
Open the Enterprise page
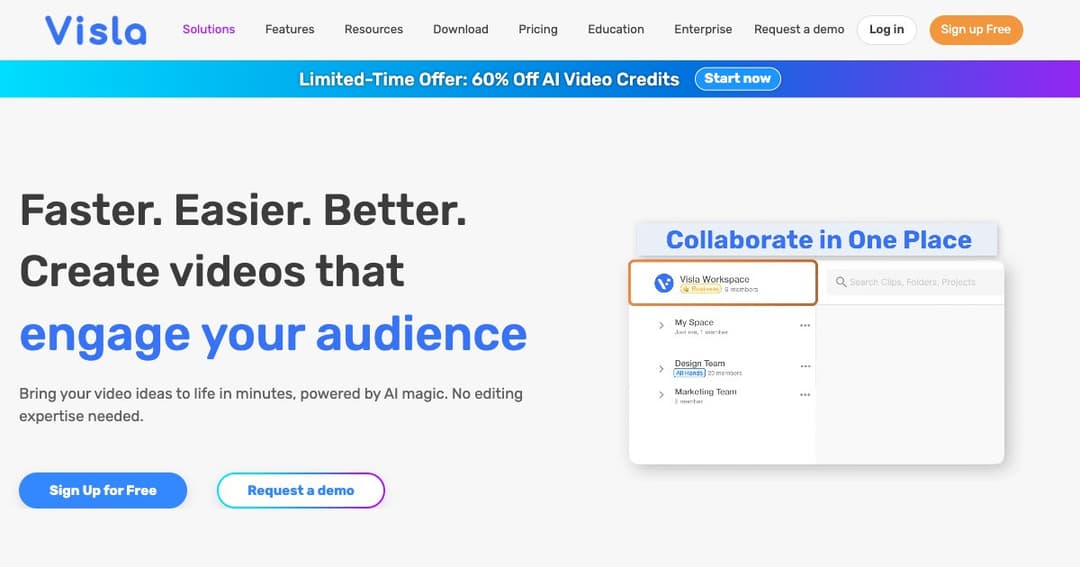point(703,29)
